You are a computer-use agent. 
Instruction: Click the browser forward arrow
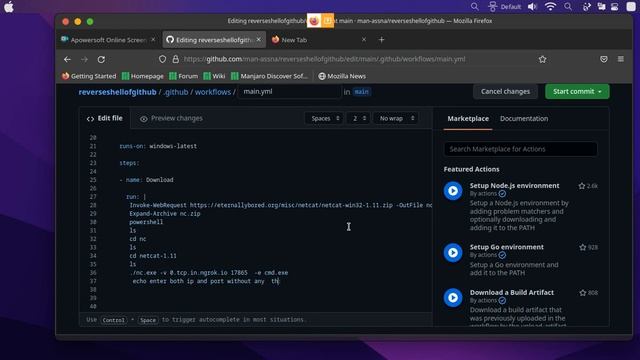pyautogui.click(x=84, y=59)
